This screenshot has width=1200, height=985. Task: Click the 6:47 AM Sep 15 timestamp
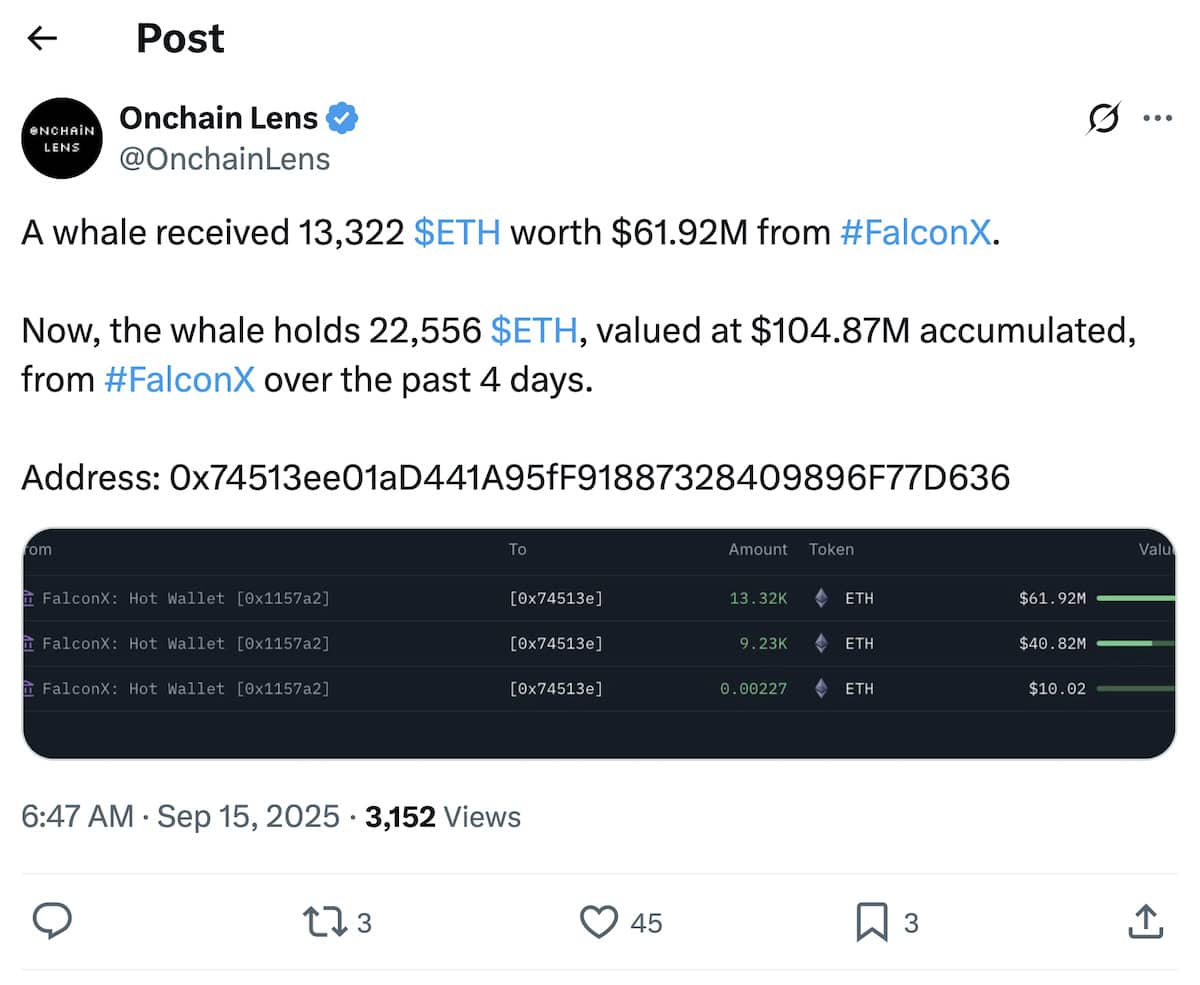coord(181,817)
